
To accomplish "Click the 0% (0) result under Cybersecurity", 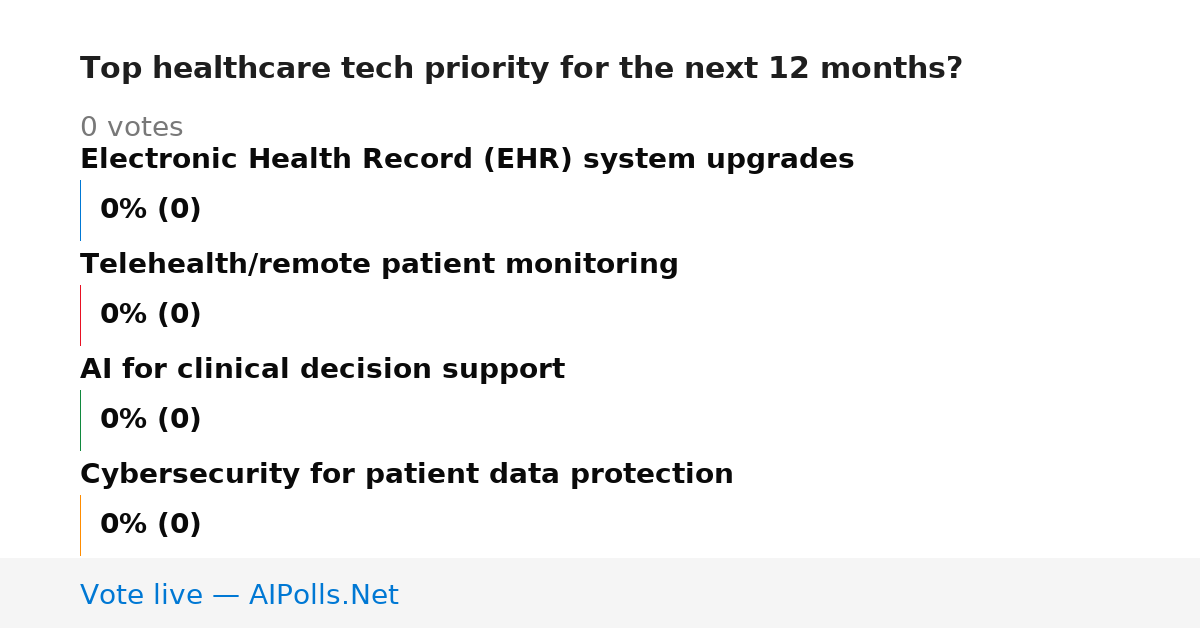I will pos(151,525).
